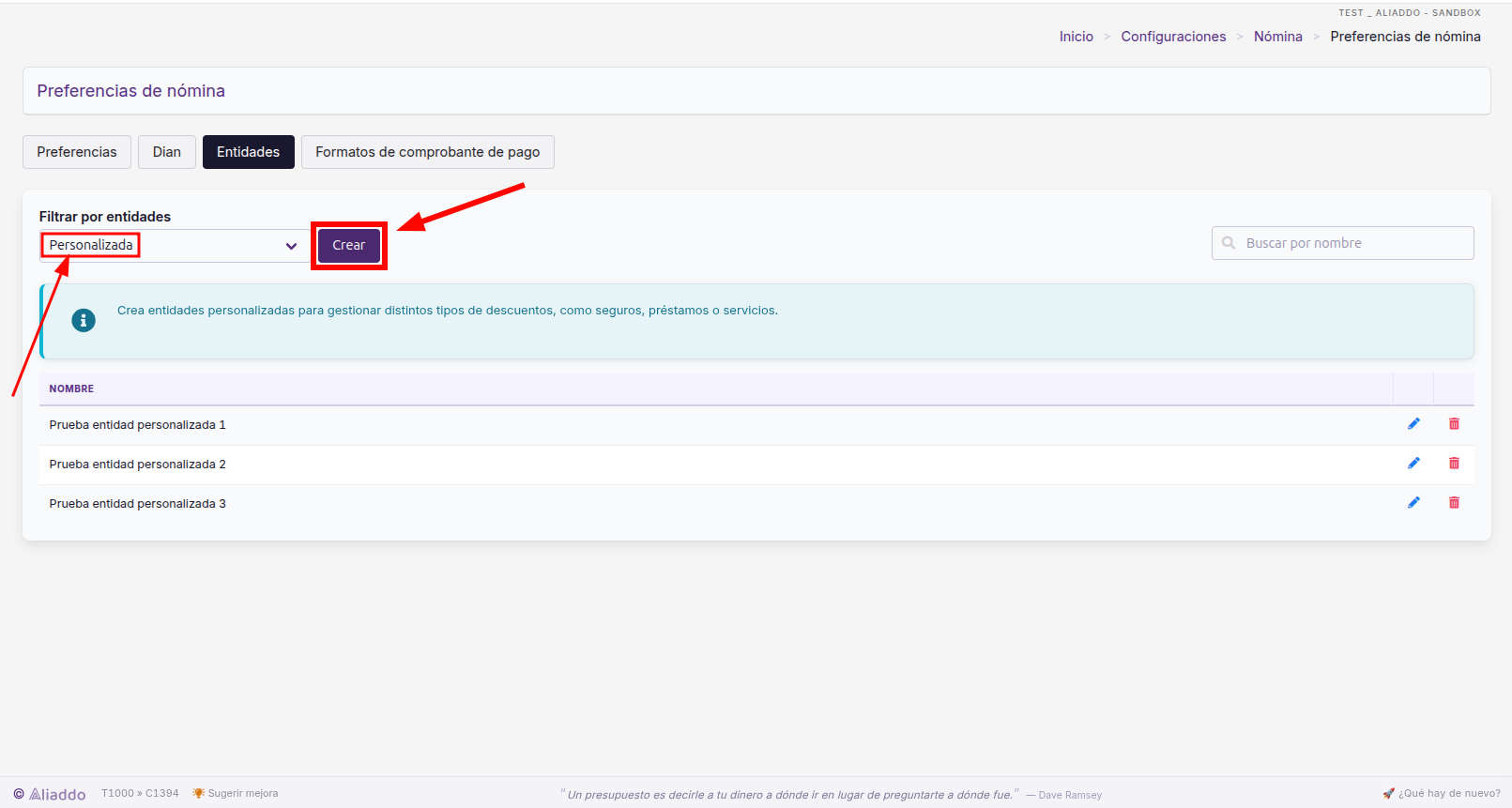This screenshot has height=808, width=1512.
Task: Delete Prueba entidad personalizada 3 with trash icon
Action: 1454,503
